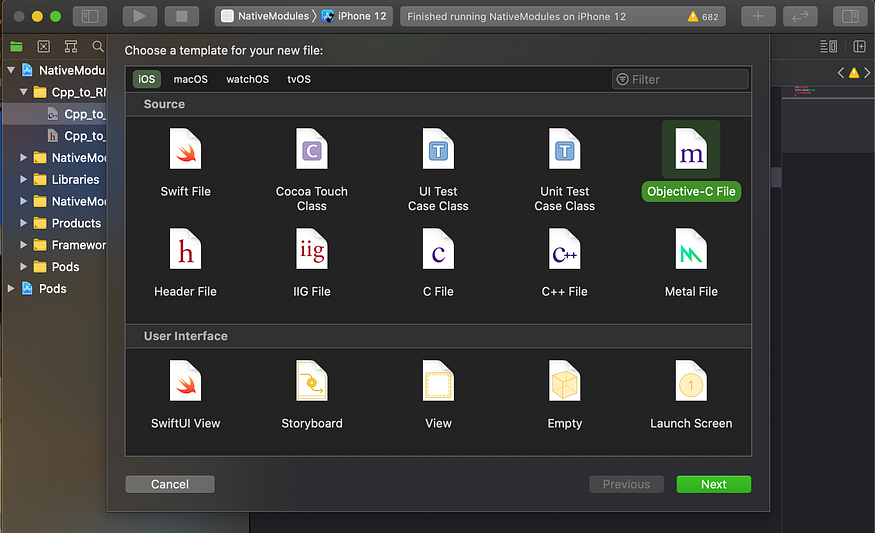Select the View interface template
Image resolution: width=875 pixels, height=533 pixels.
pos(438,394)
